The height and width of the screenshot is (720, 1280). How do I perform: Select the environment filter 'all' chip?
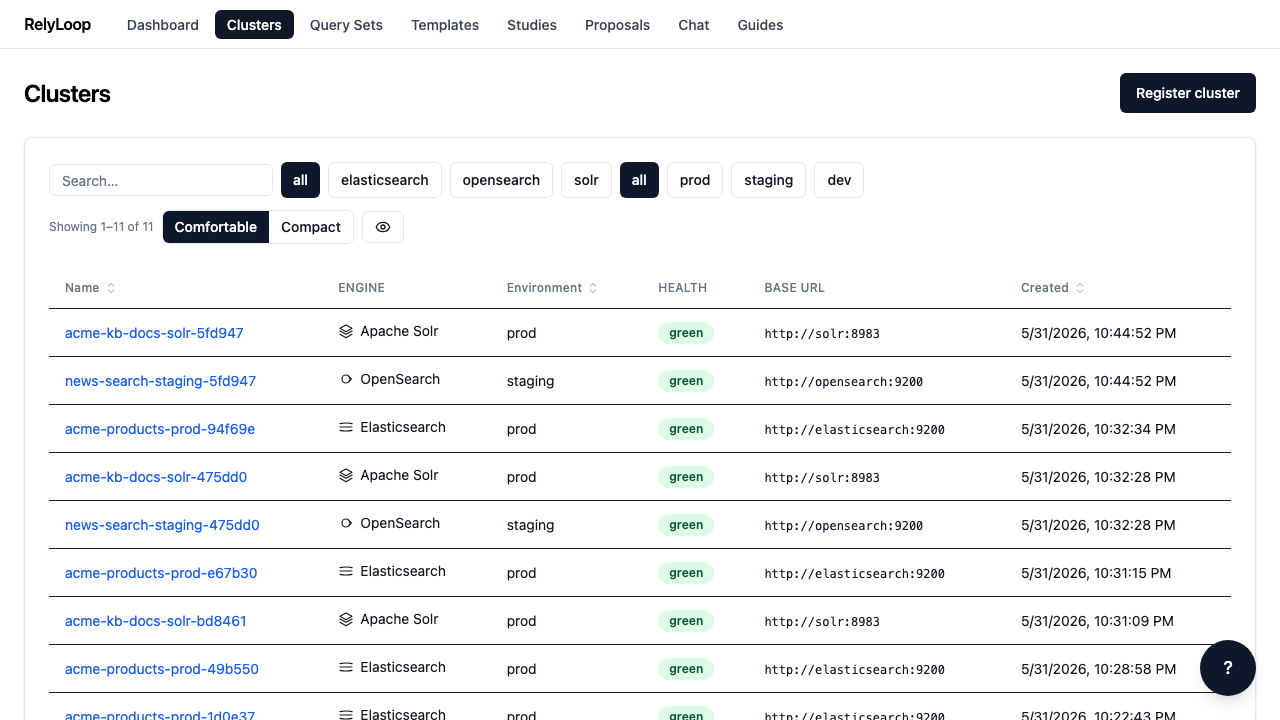tap(639, 180)
